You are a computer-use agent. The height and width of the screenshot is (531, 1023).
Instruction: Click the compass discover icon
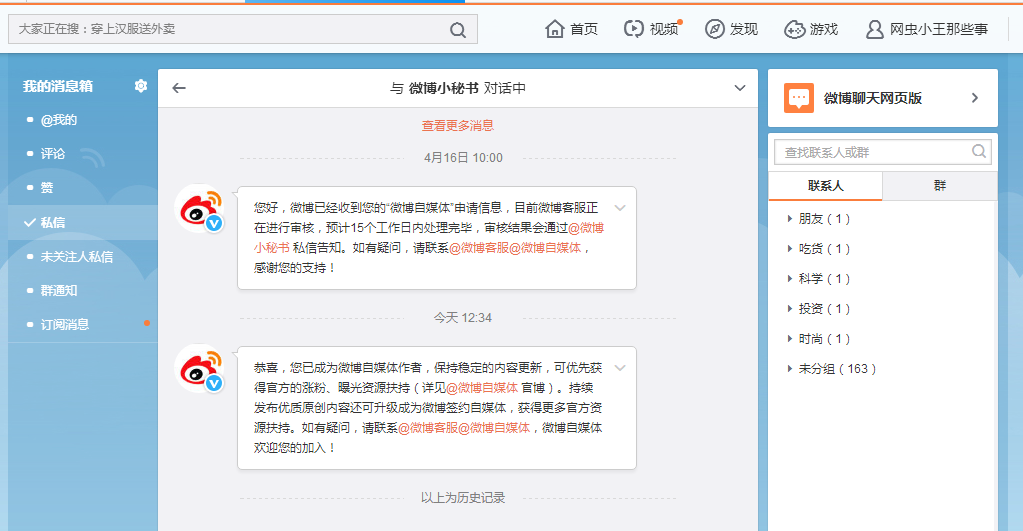(x=714, y=29)
